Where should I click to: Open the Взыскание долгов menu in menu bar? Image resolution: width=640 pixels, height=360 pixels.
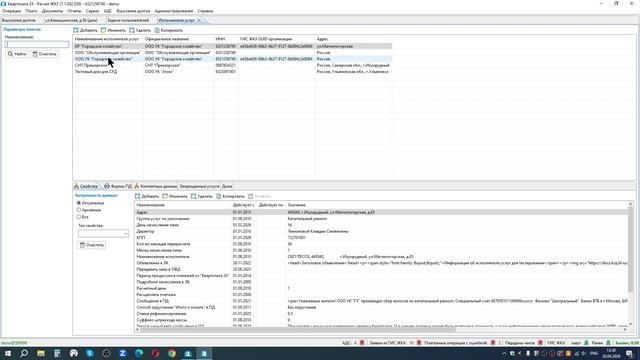click(x=133, y=11)
